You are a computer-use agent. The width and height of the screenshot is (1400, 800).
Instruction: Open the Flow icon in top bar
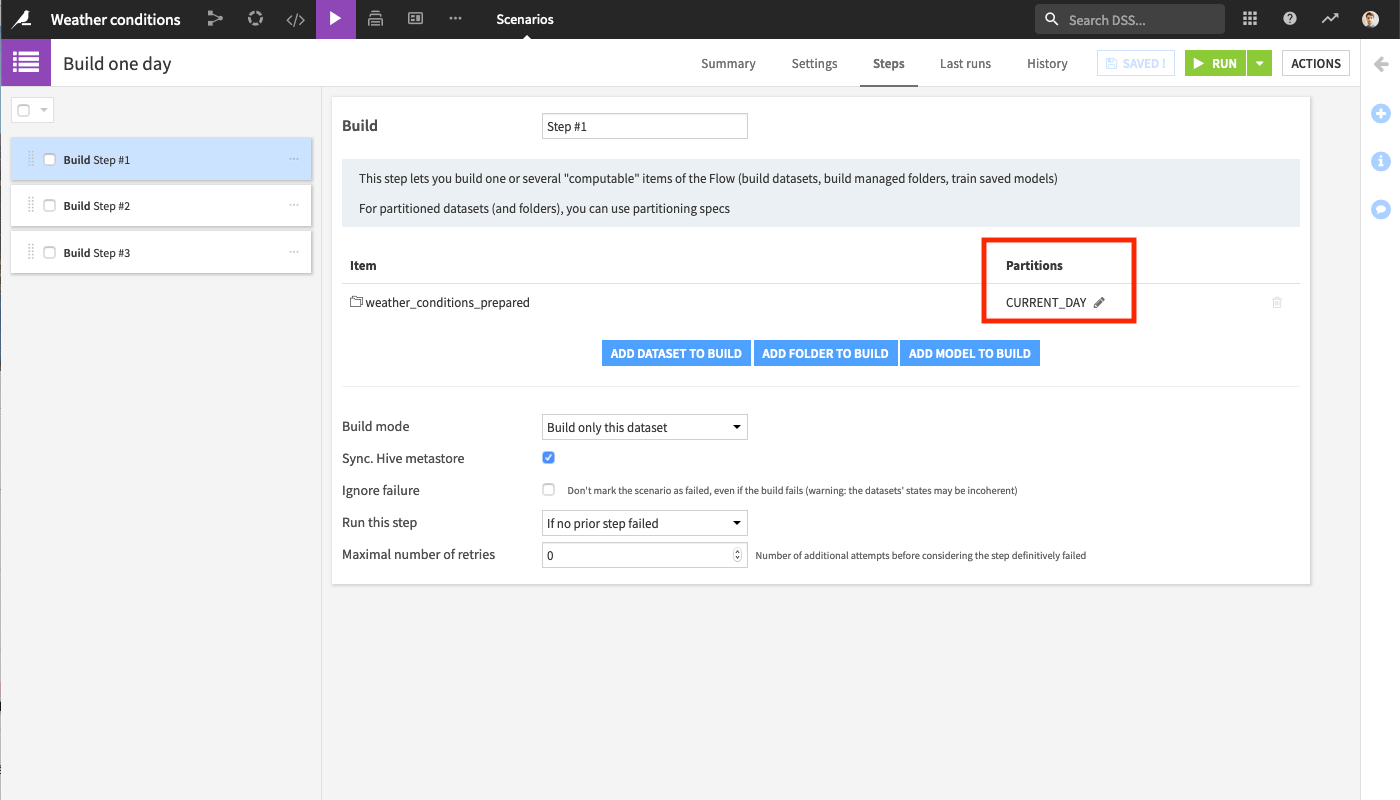click(215, 19)
